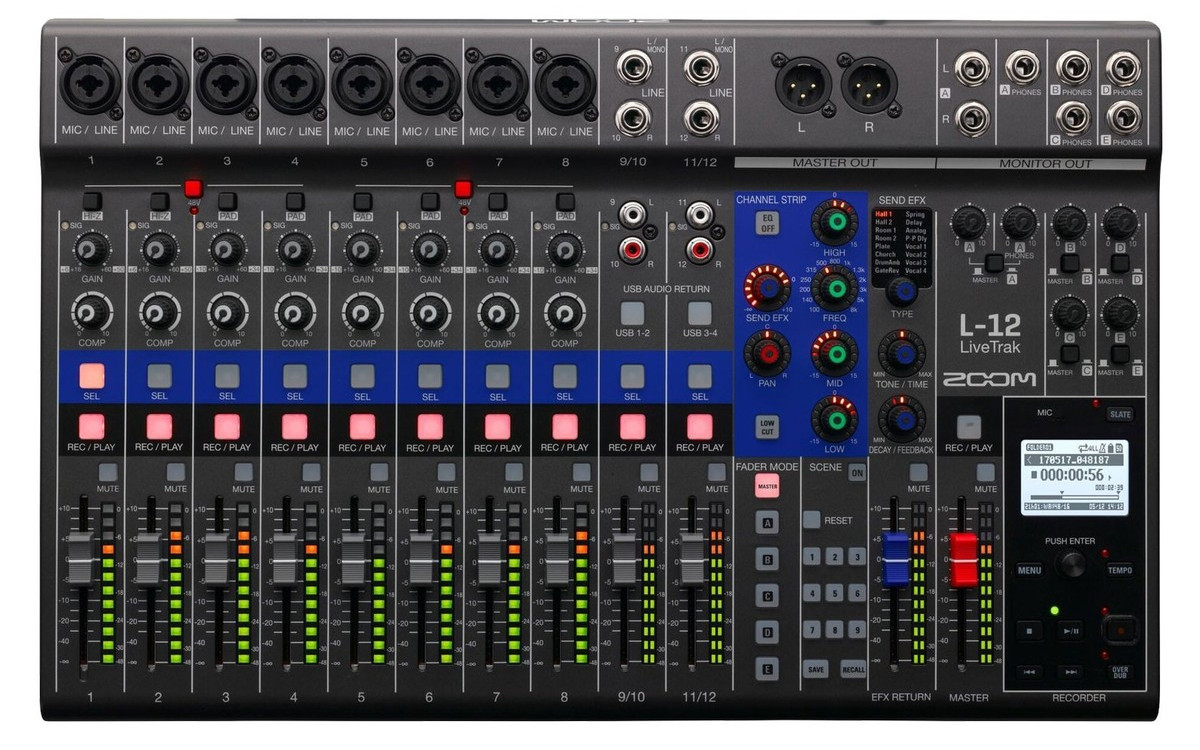The width and height of the screenshot is (1200, 750).
Task: Click the effect TYPE selector knob
Action: (902, 290)
